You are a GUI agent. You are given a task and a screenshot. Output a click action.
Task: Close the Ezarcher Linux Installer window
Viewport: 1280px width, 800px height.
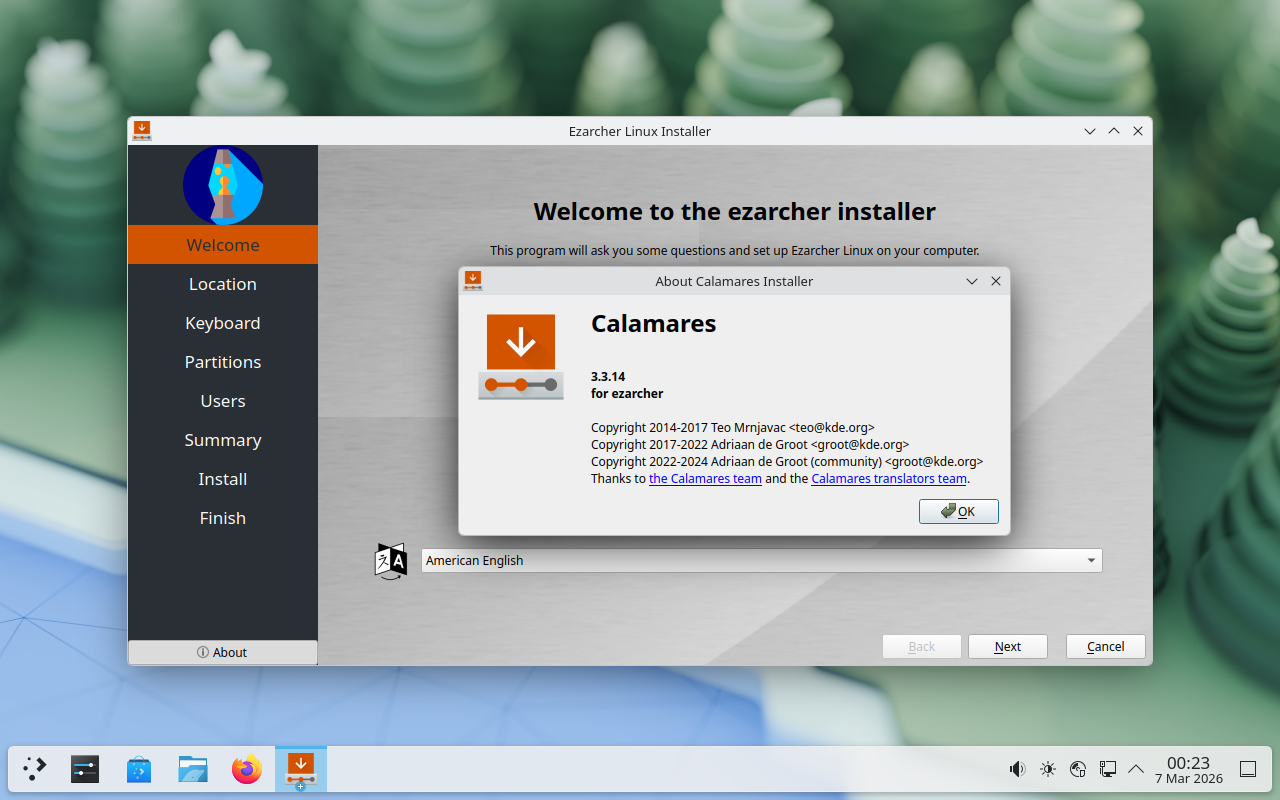click(x=1138, y=131)
